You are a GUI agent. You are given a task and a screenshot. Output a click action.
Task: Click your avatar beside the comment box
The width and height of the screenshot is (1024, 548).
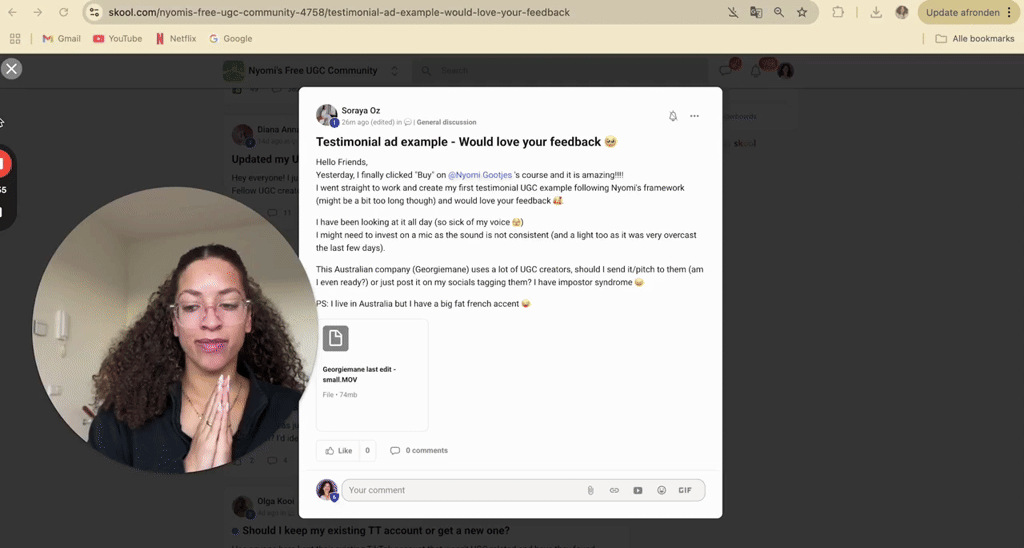327,490
